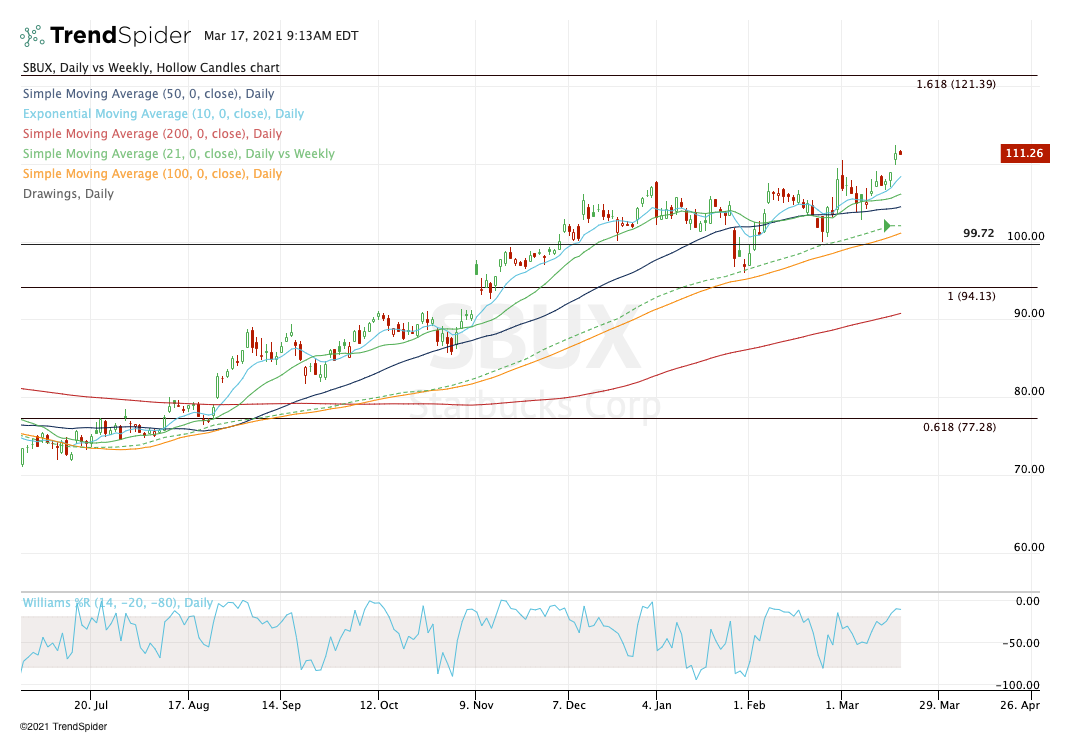Image resolution: width=1070 pixels, height=736 pixels.
Task: Click the 1.618 (121.39) Fibonacci label
Action: tap(955, 85)
